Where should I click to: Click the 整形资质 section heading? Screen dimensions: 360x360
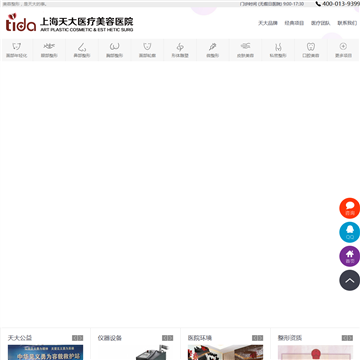[x=290, y=338]
